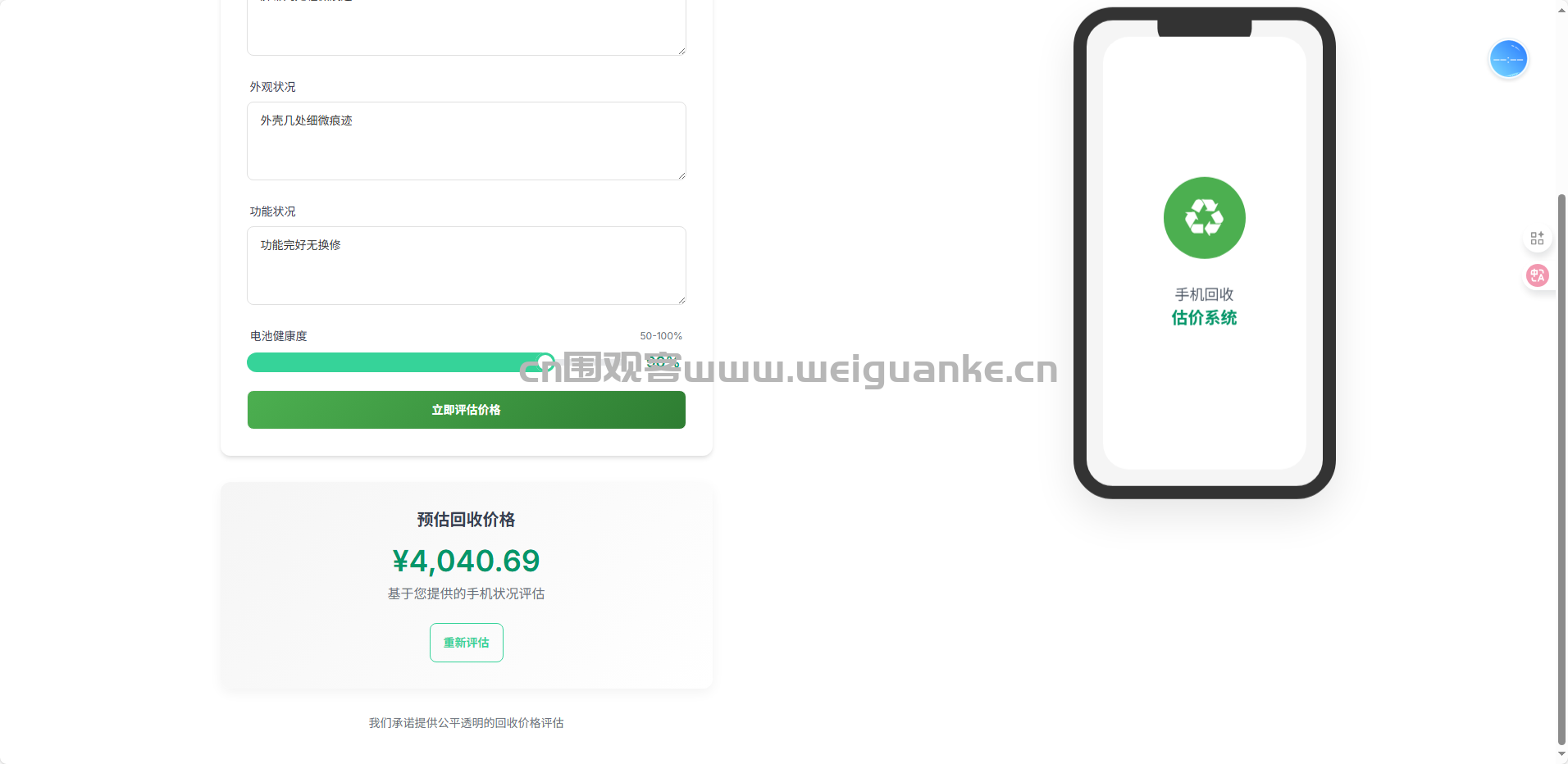1568x764 pixels.
Task: Click the resize handle of the 功能状况 textarea
Action: pos(681,299)
